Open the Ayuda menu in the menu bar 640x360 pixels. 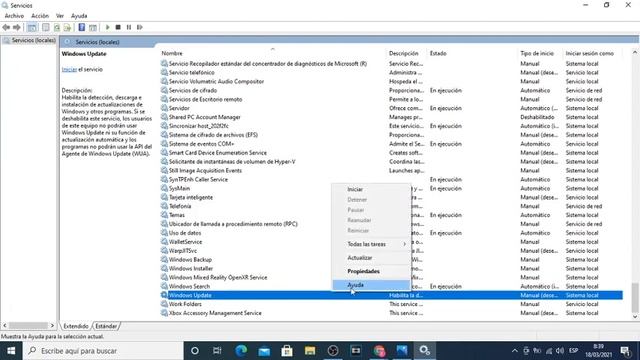click(79, 16)
